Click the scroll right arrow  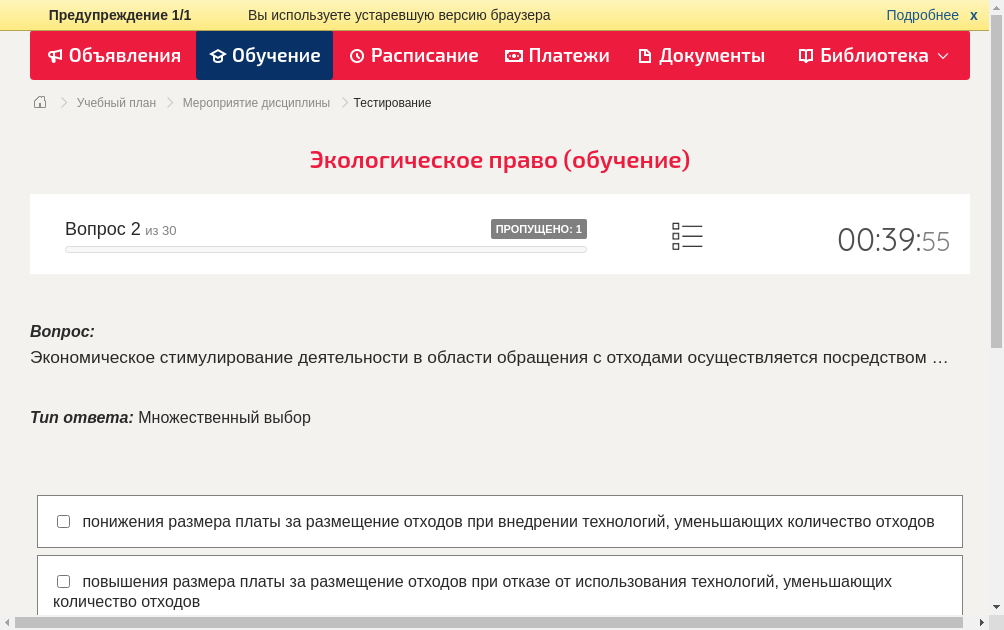tap(982, 622)
